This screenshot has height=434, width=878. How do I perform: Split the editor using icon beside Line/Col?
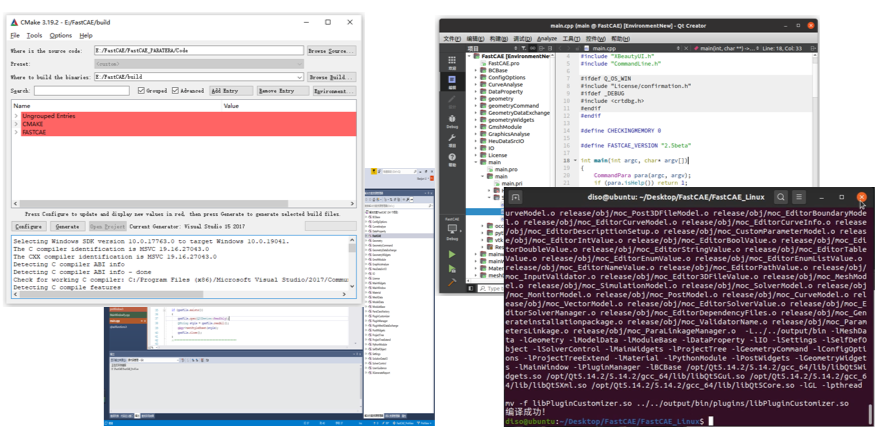coord(812,49)
